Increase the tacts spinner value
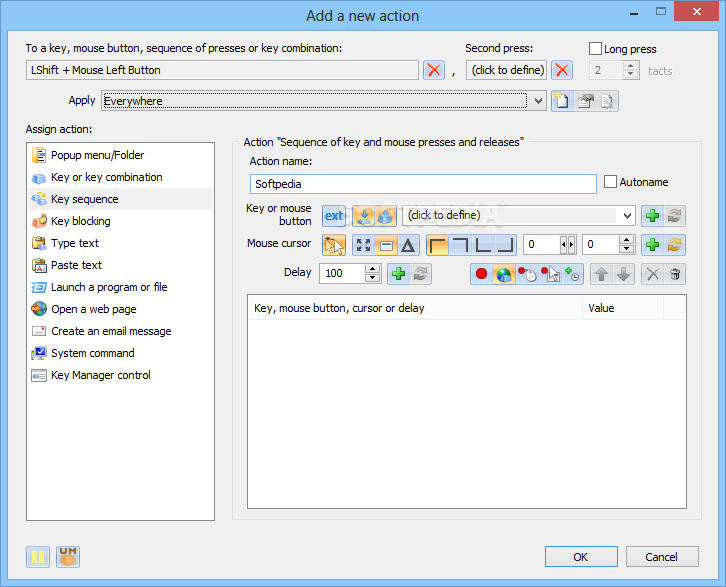This screenshot has width=726, height=587. point(630,66)
